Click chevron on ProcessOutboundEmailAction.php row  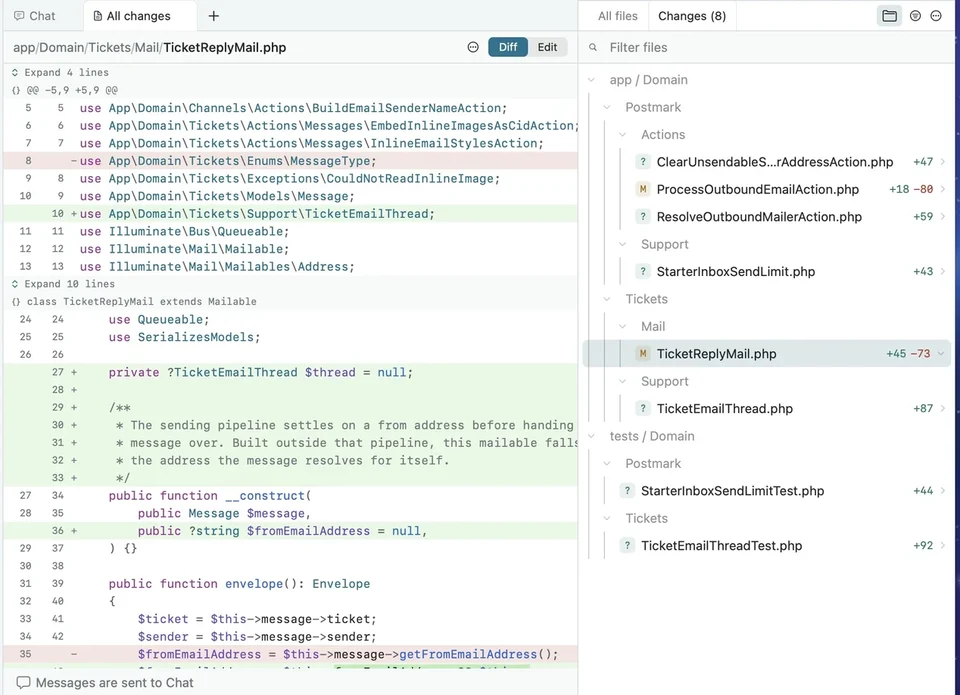point(943,189)
